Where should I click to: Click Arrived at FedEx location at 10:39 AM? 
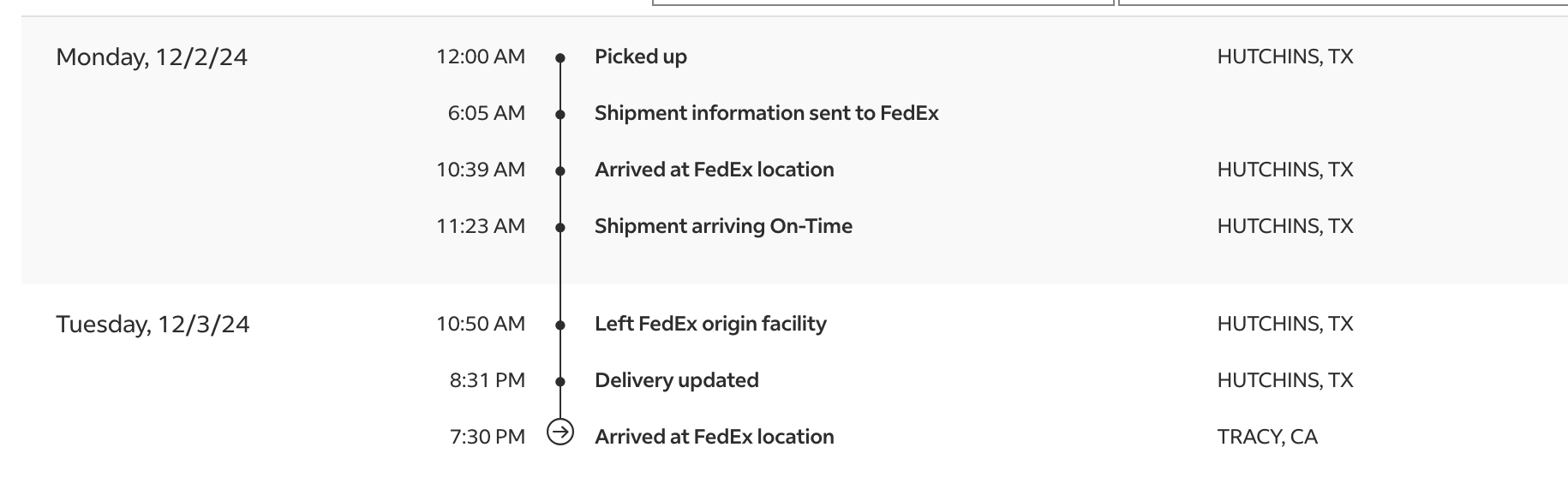click(x=715, y=170)
